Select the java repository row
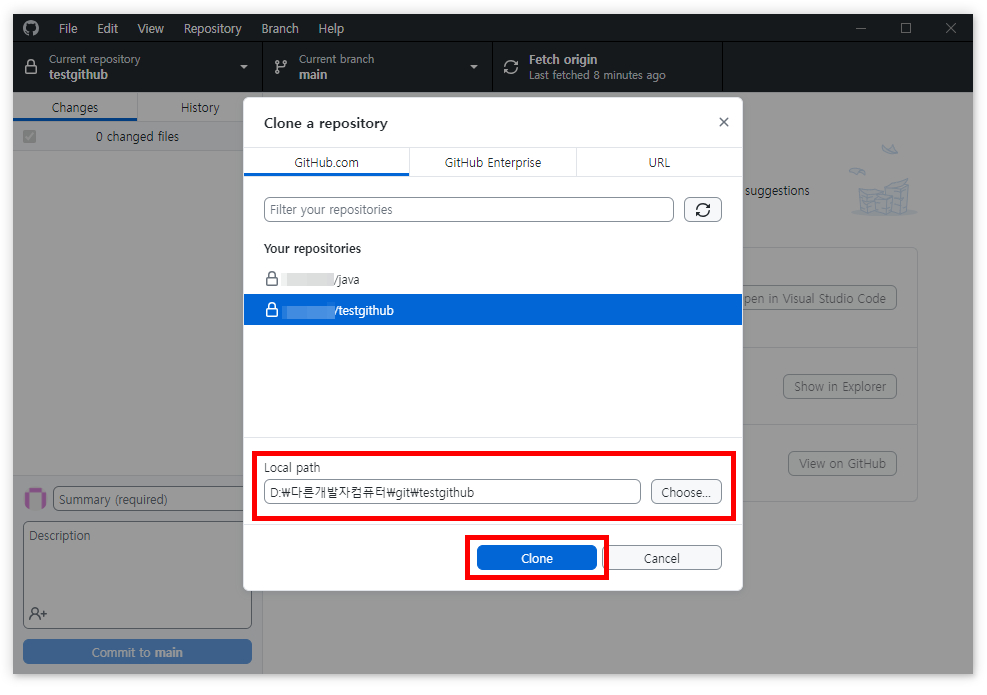Image resolution: width=987 pixels, height=695 pixels. (x=493, y=279)
